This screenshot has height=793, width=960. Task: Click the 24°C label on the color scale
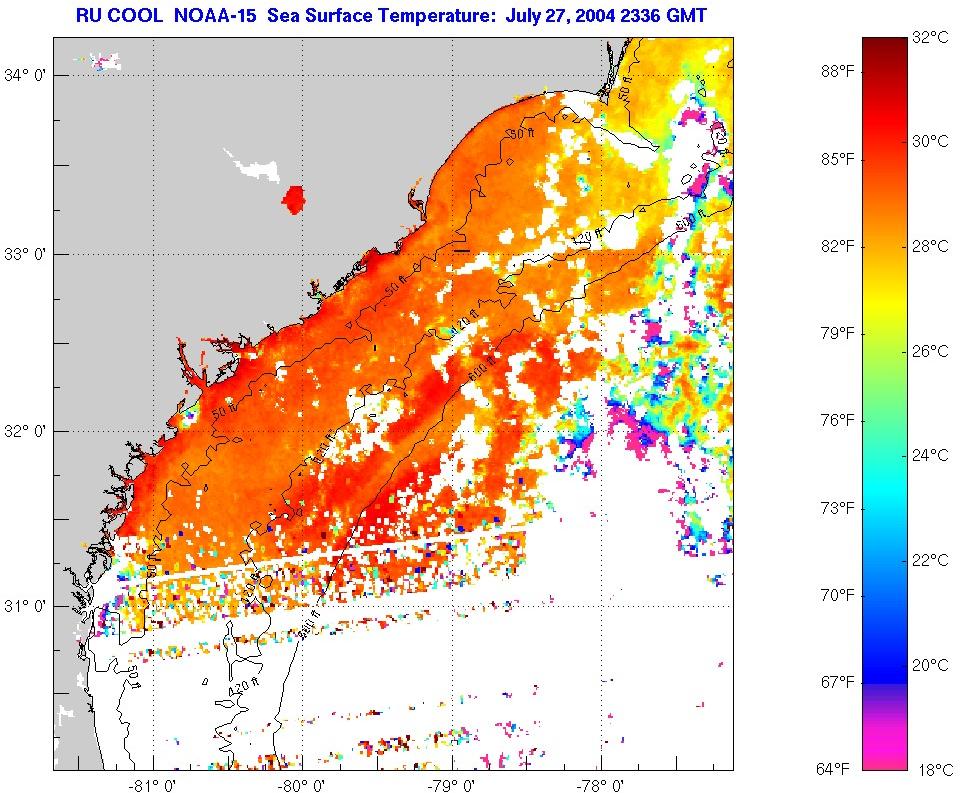930,455
